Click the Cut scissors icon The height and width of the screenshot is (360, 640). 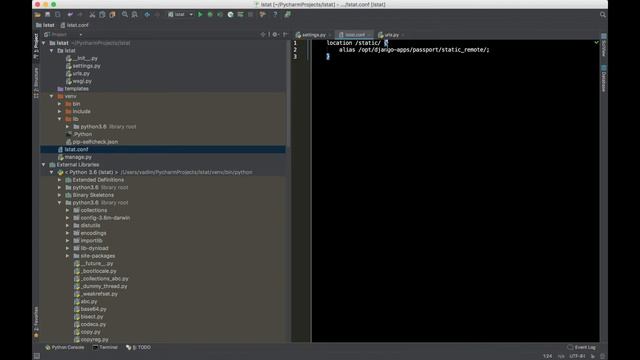(x=92, y=14)
